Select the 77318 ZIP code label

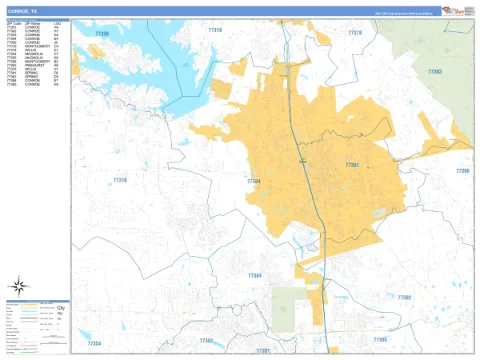point(215,30)
